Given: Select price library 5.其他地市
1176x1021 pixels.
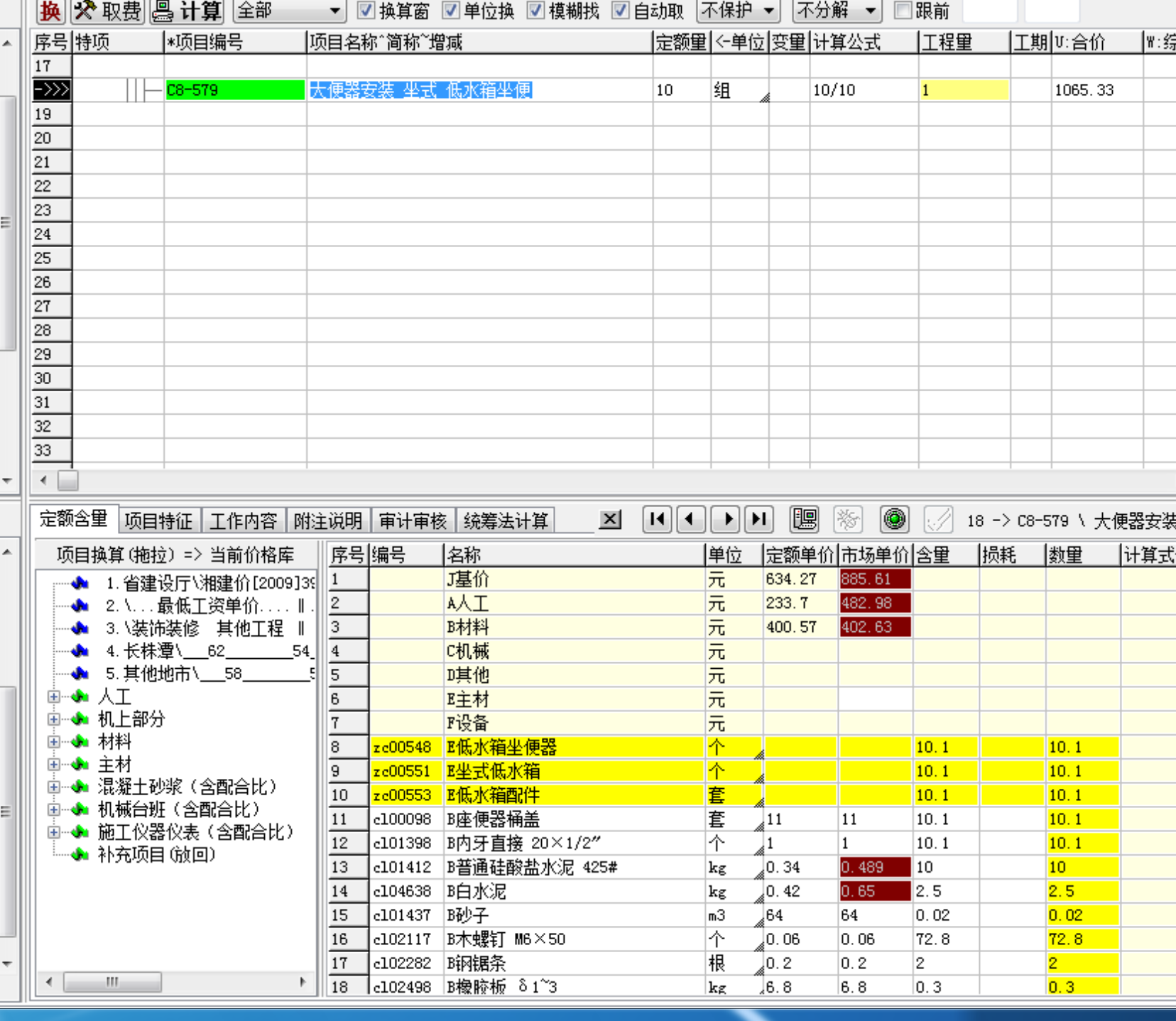Looking at the screenshot, I should click(209, 674).
